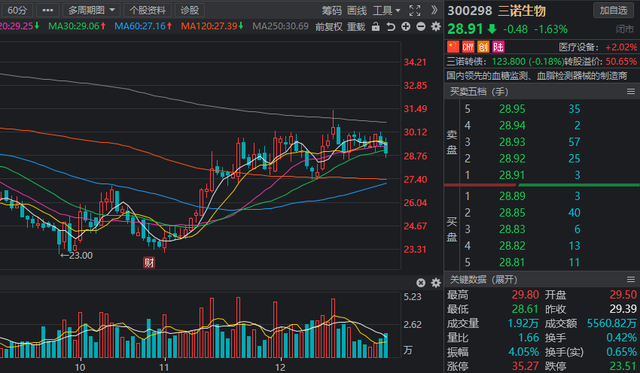
Task: Select the 60分 period button
Action: [18, 10]
